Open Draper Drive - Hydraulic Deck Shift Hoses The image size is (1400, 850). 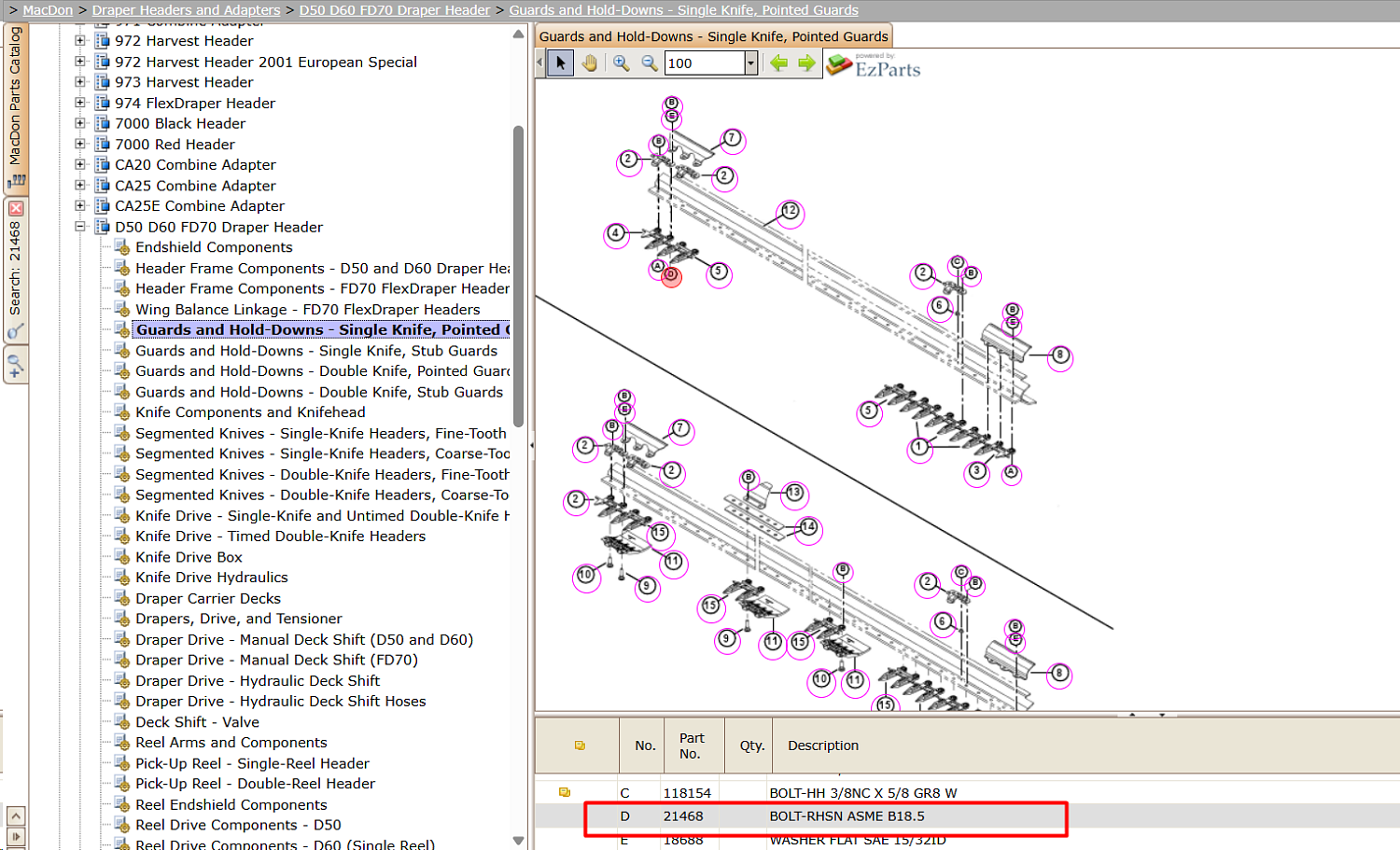[x=281, y=702]
